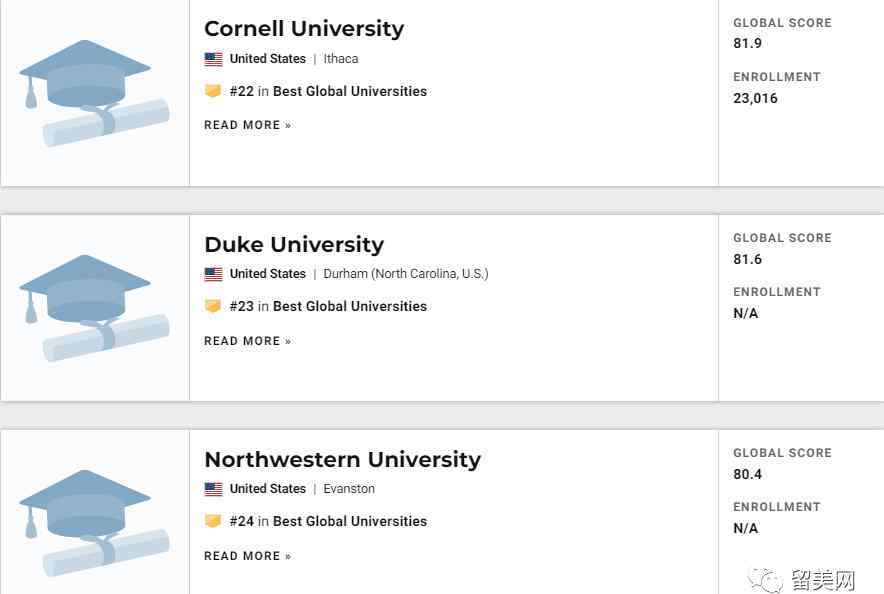Click Read More under Northwestern University
Viewport: 884px width, 594px height.
[x=247, y=556]
